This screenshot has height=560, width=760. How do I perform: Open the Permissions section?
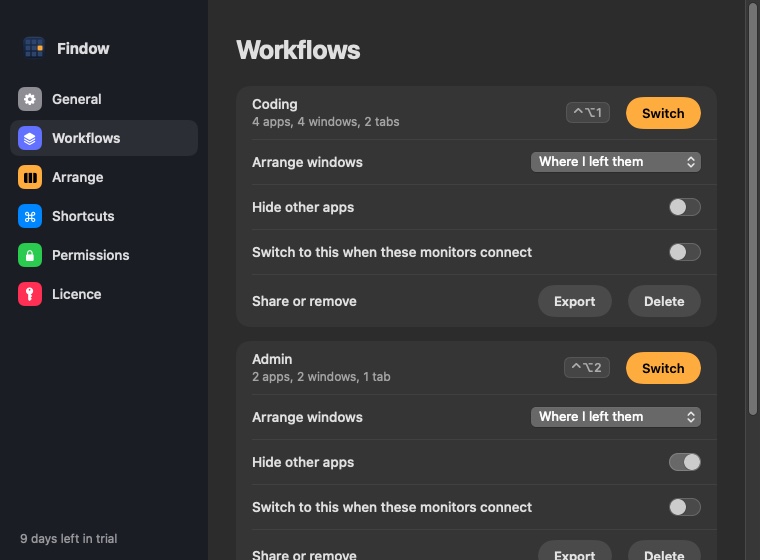click(x=104, y=255)
